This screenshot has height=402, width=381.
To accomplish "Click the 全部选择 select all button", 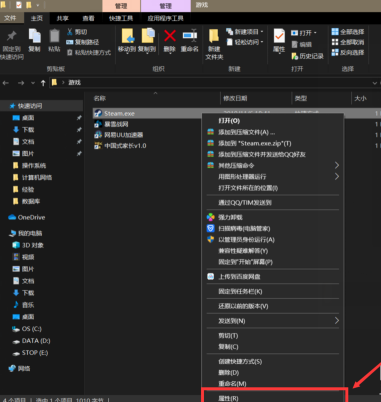I will [348, 32].
